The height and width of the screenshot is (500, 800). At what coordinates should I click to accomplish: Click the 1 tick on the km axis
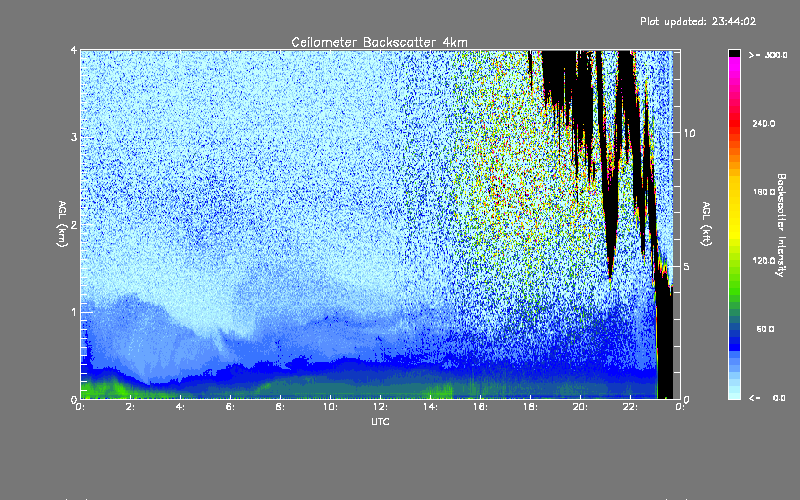pyautogui.click(x=74, y=312)
